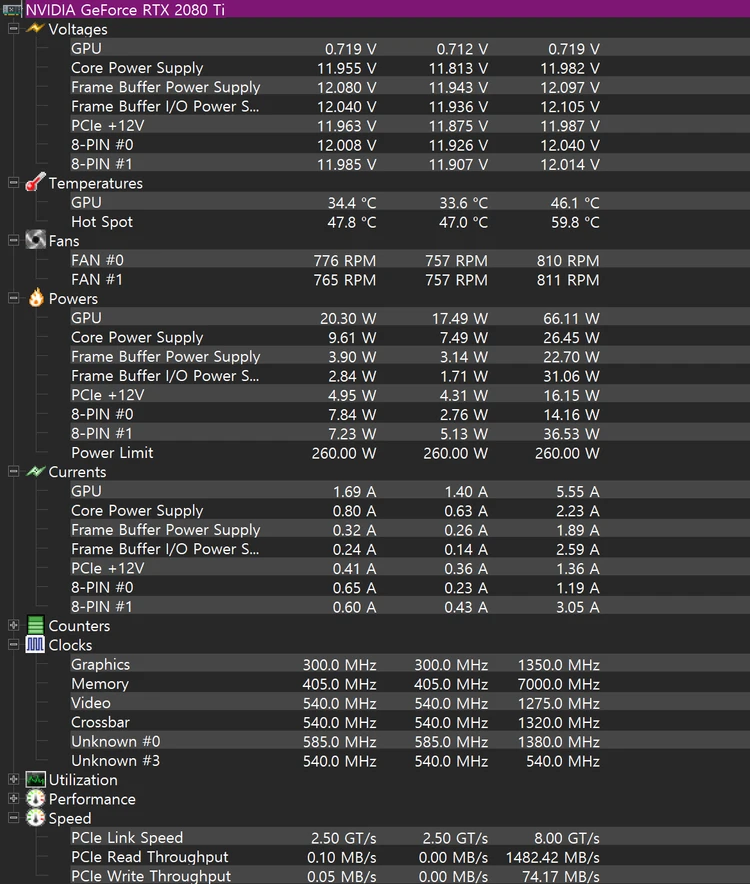
Task: Collapse the Clocks section
Action: [x=14, y=644]
